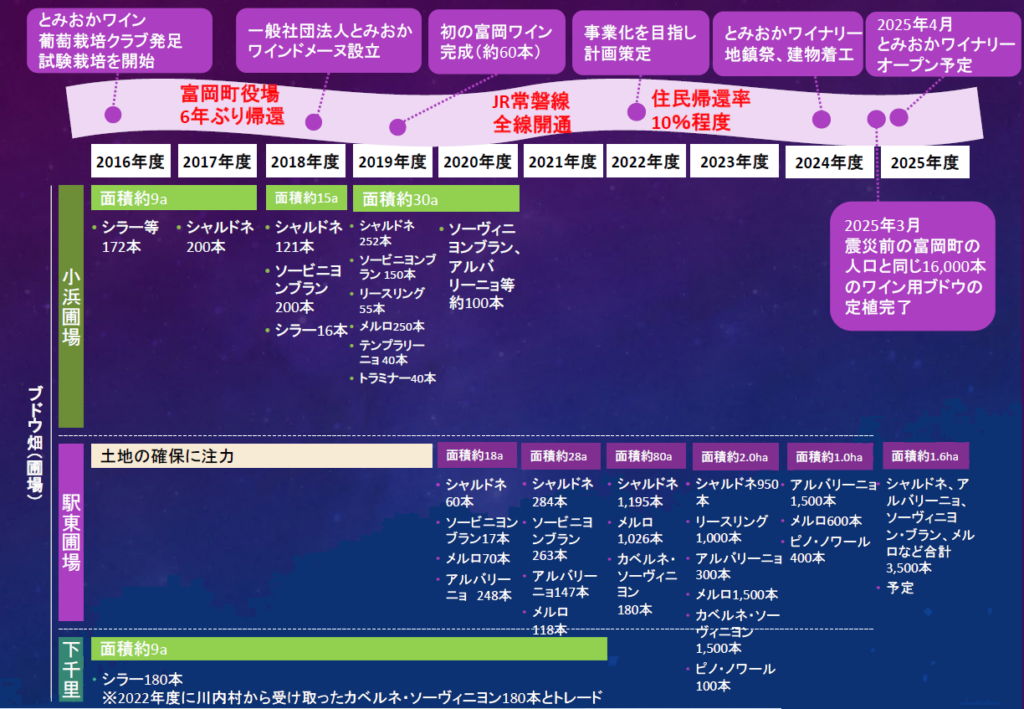Select the リースリング 55本 entry
The width and height of the screenshot is (1024, 709).
(389, 301)
